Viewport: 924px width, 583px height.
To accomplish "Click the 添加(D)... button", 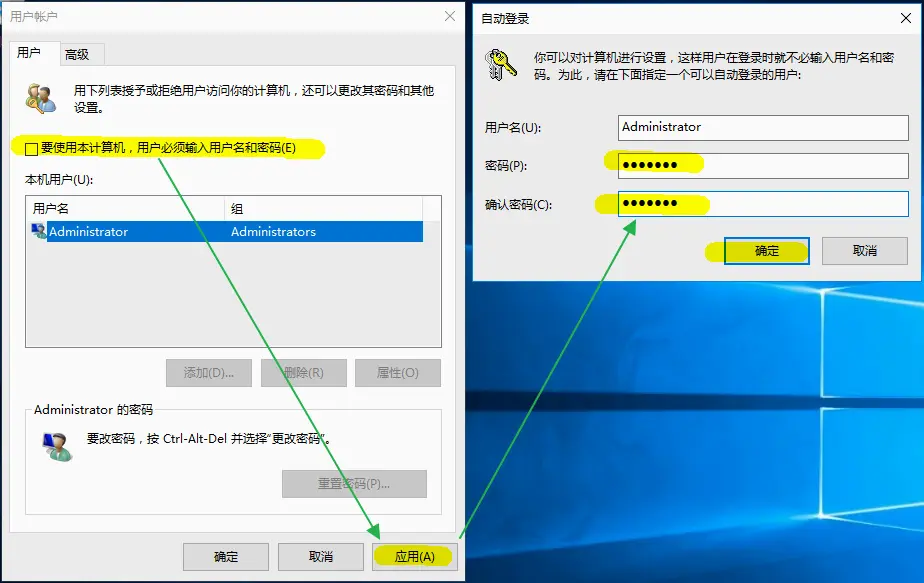I will 209,373.
